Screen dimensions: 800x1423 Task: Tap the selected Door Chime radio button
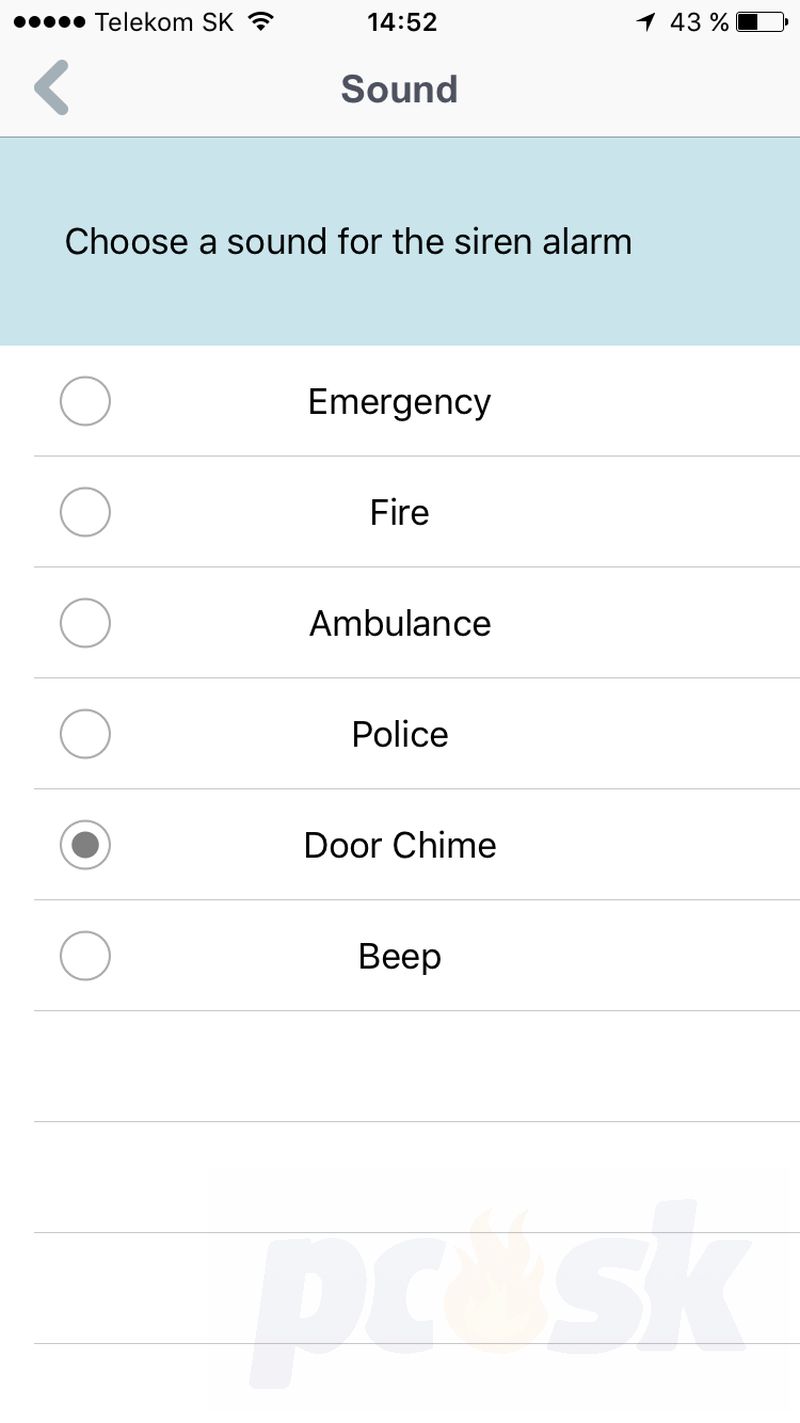tap(85, 845)
